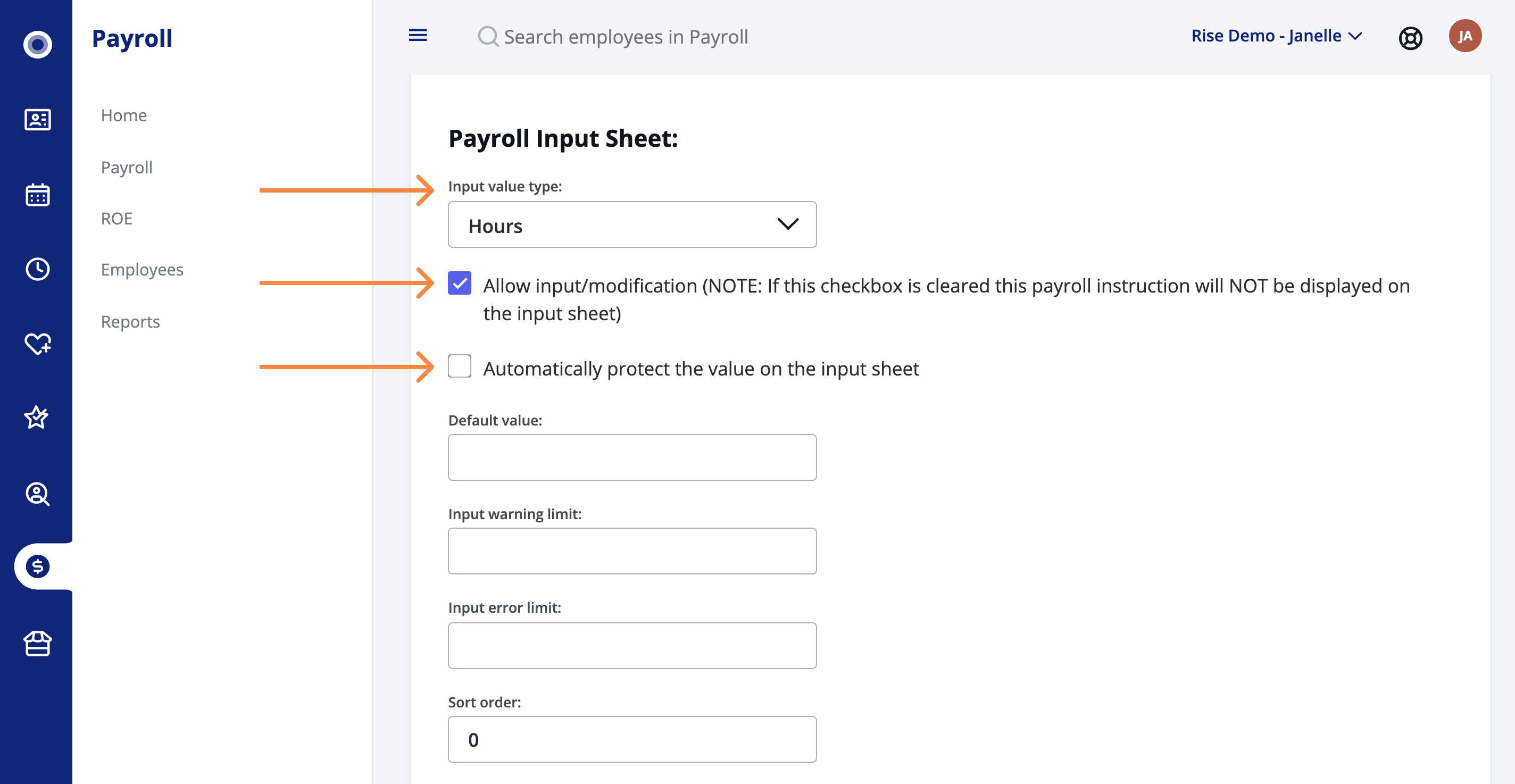Open the star icon in sidebar
Image resolution: width=1515 pixels, height=784 pixels.
tap(37, 418)
